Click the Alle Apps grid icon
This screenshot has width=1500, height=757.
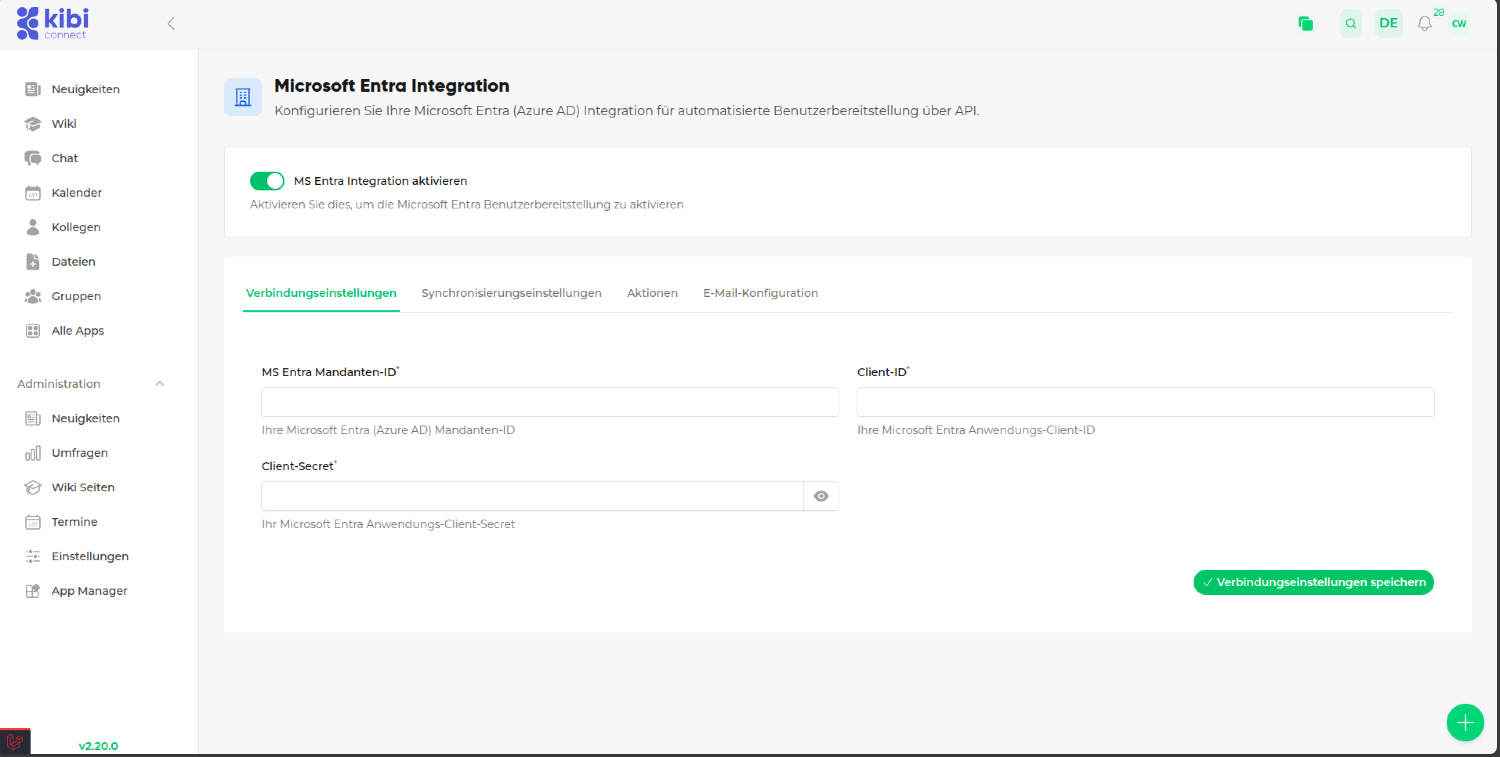pyautogui.click(x=33, y=331)
